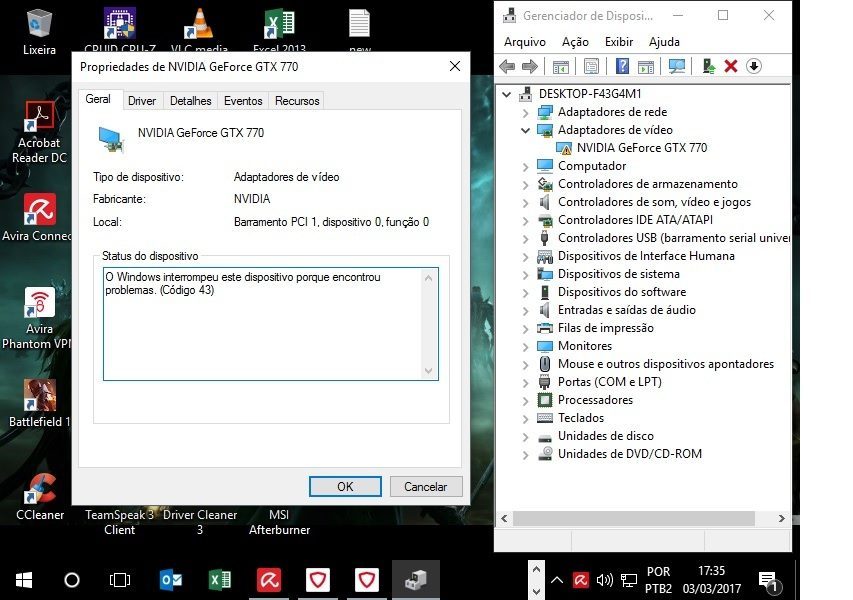The height and width of the screenshot is (600, 853).
Task: Expand Controladores de armazenamento node
Action: click(x=526, y=184)
